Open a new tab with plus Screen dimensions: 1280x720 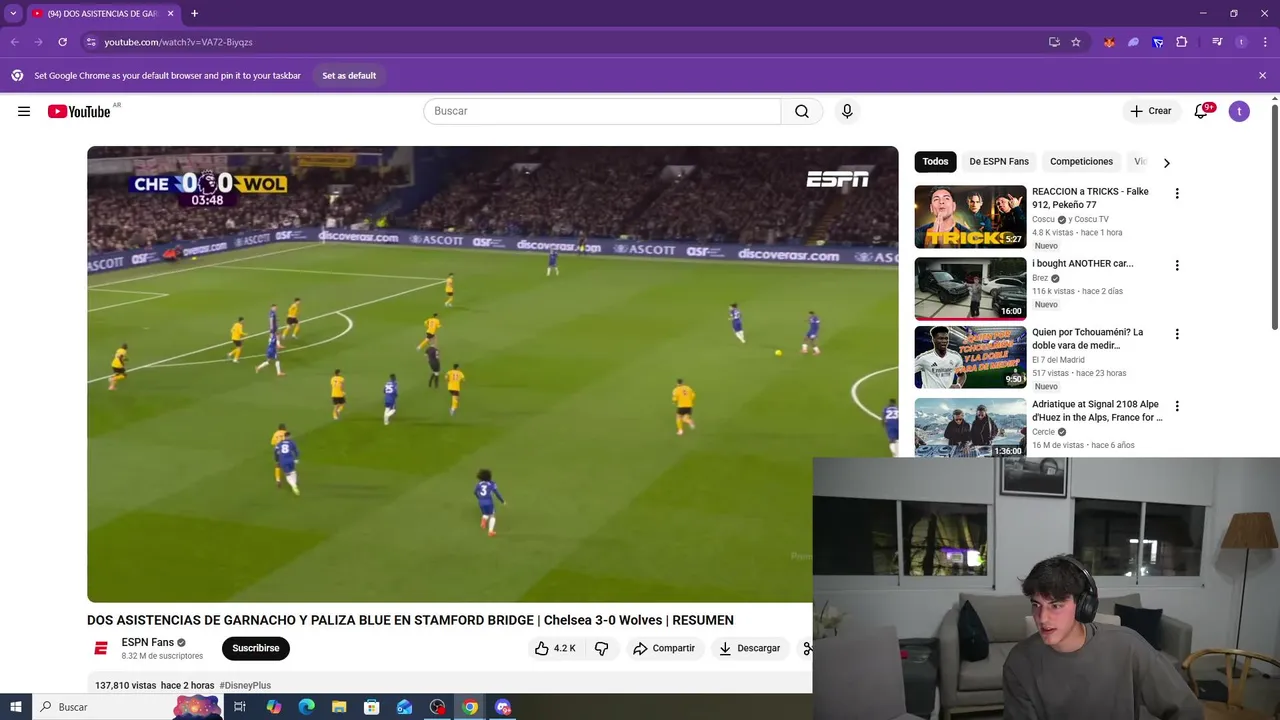coord(194,14)
